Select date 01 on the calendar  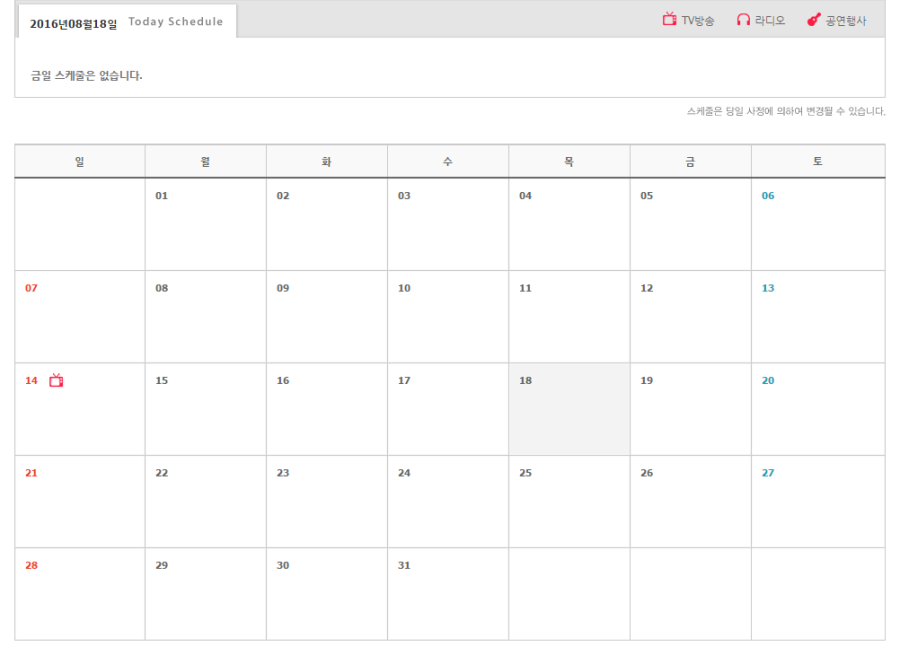coord(161,196)
